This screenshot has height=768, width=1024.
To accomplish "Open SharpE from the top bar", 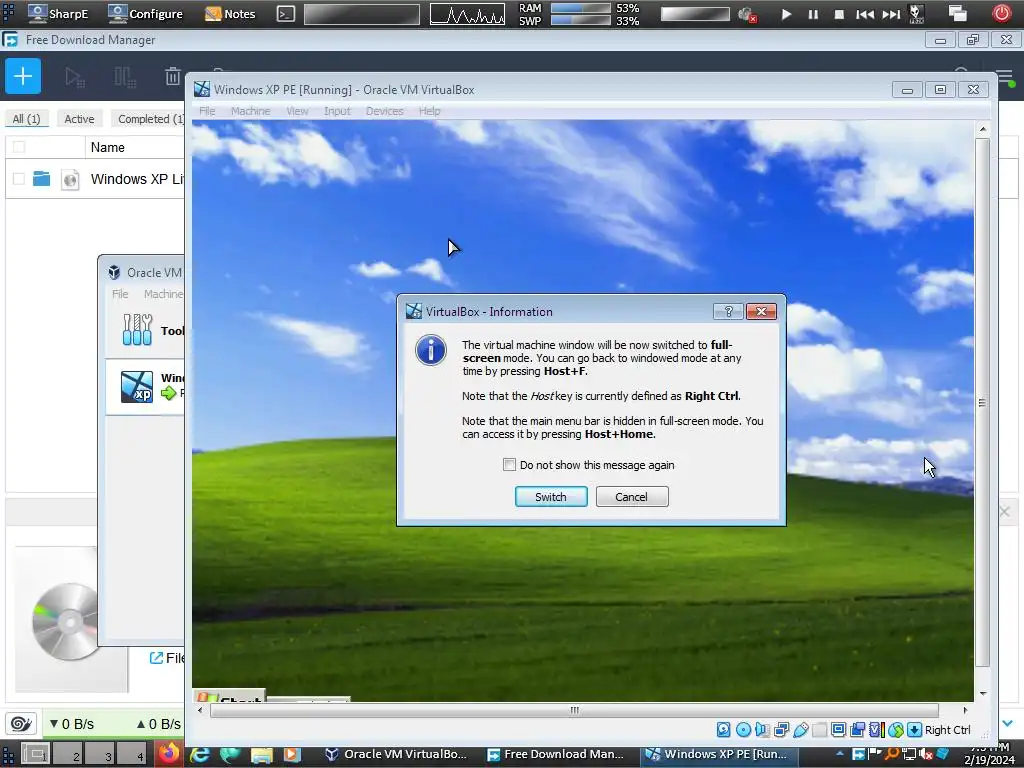I will pos(58,14).
